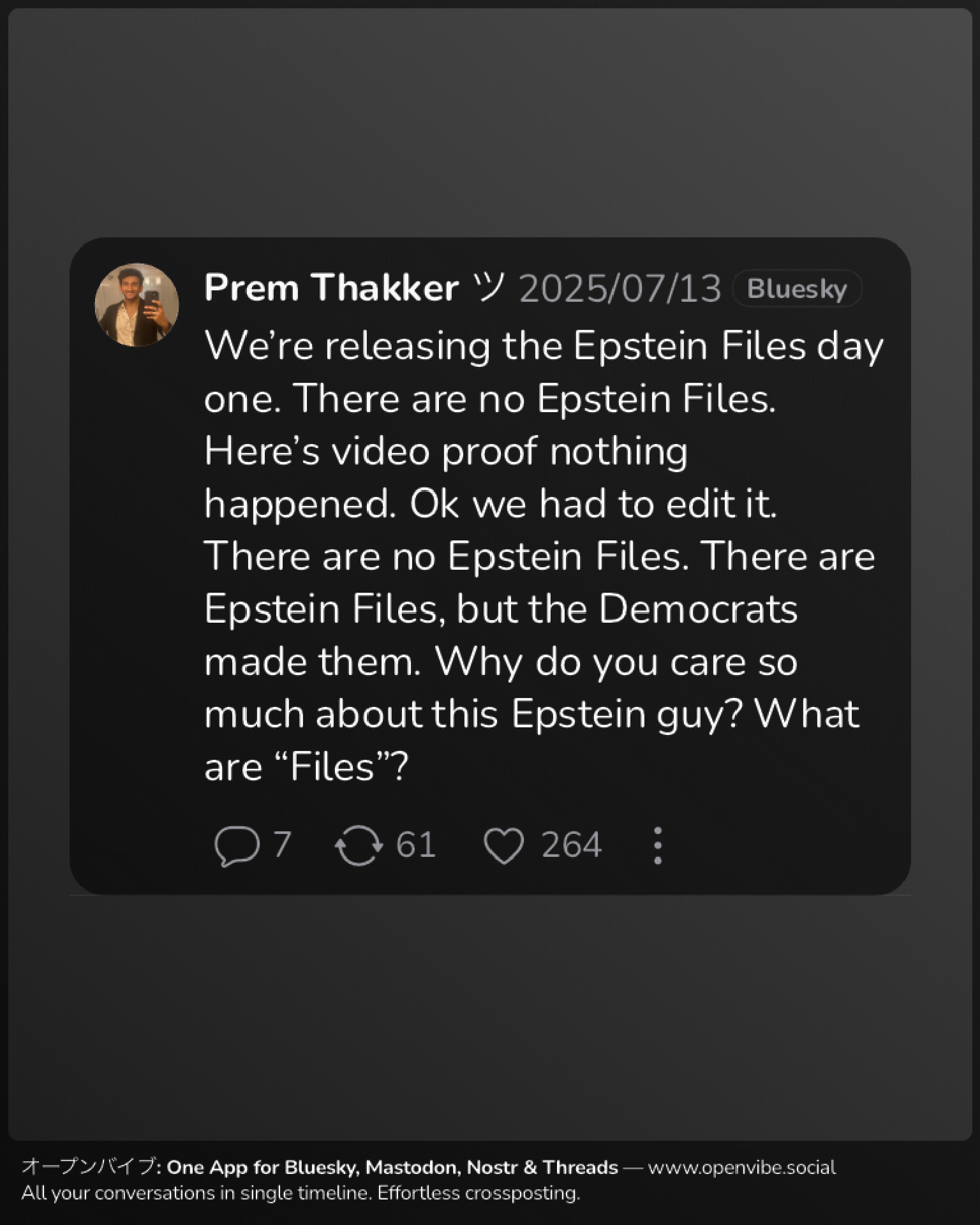The width and height of the screenshot is (980, 1225).
Task: Click the オープンバイブ app name in footer
Action: (88, 1168)
